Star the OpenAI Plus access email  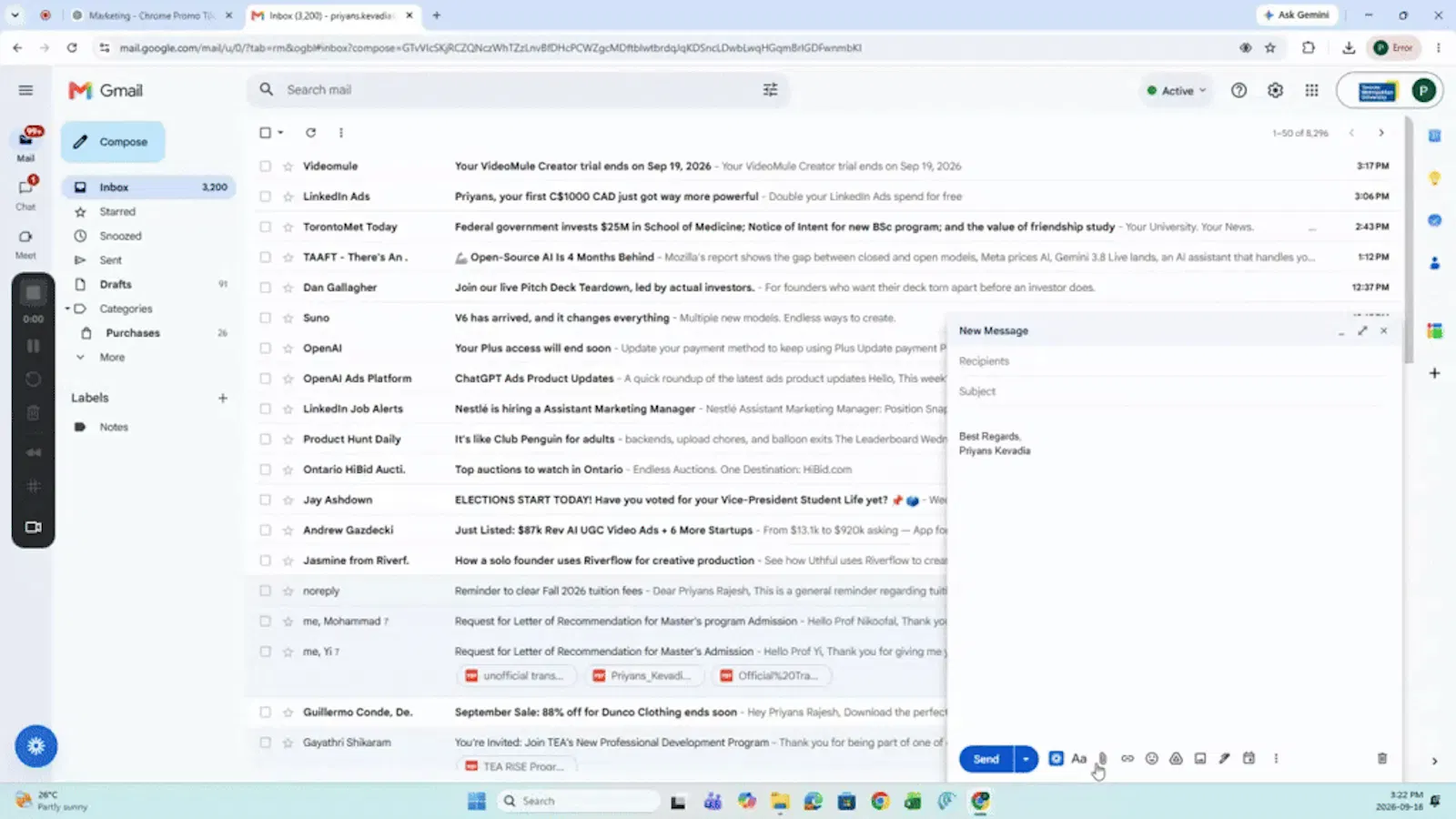click(288, 348)
